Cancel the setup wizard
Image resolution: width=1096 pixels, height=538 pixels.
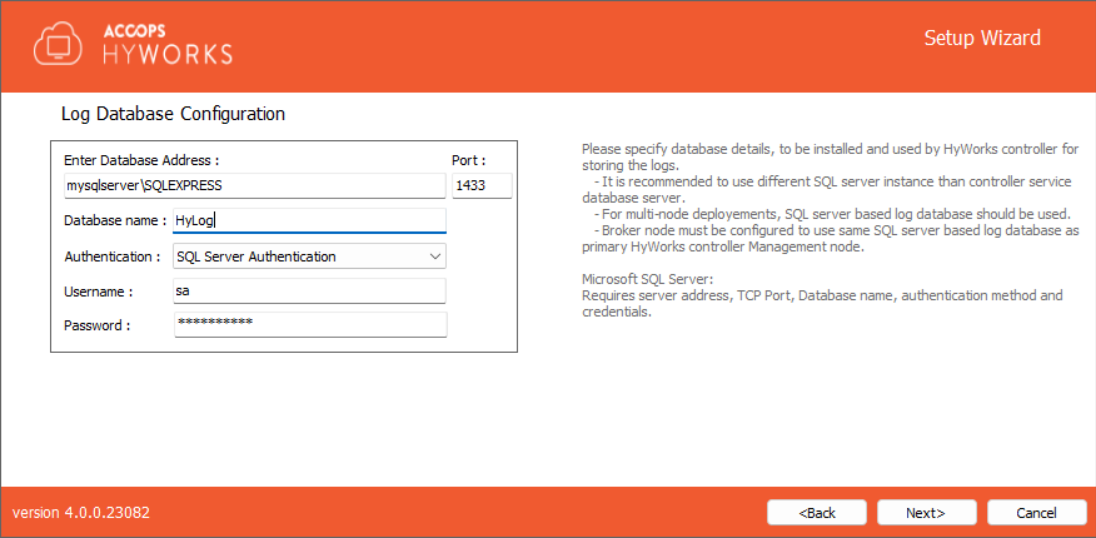(x=1036, y=512)
